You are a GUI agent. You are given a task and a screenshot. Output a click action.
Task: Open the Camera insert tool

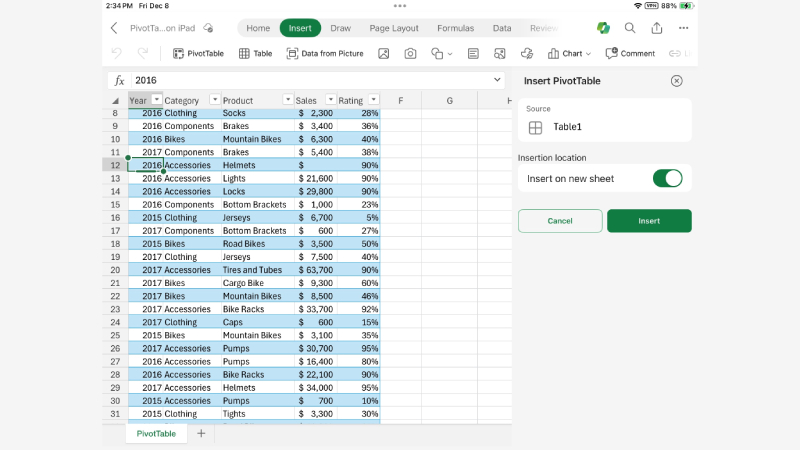(x=410, y=54)
